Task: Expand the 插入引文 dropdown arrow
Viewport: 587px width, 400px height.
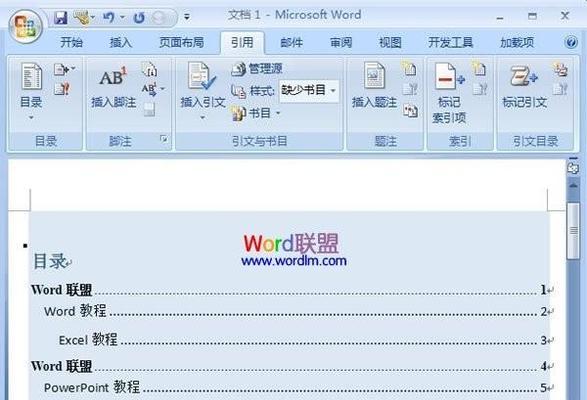Action: pyautogui.click(x=203, y=118)
